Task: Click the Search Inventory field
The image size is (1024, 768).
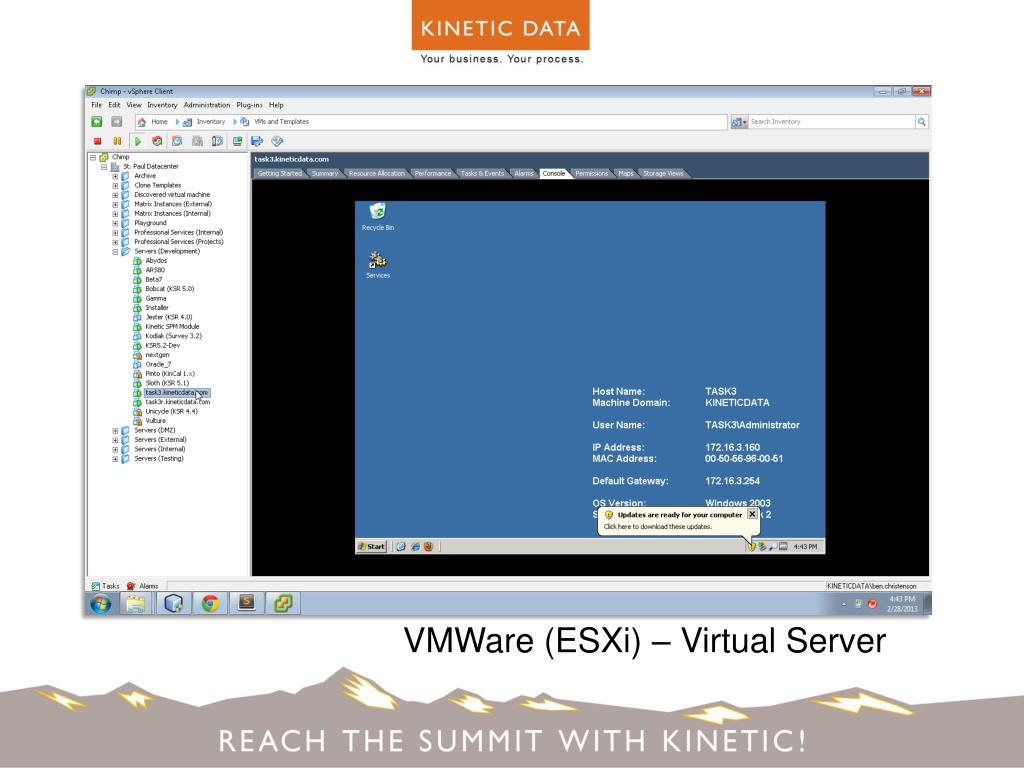Action: (x=831, y=121)
